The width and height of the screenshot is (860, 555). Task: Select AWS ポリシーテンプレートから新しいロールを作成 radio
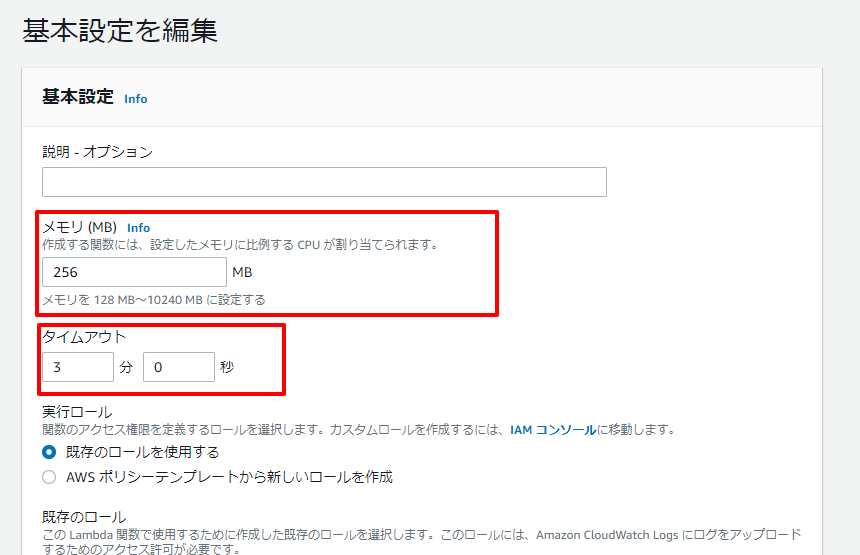[49, 477]
